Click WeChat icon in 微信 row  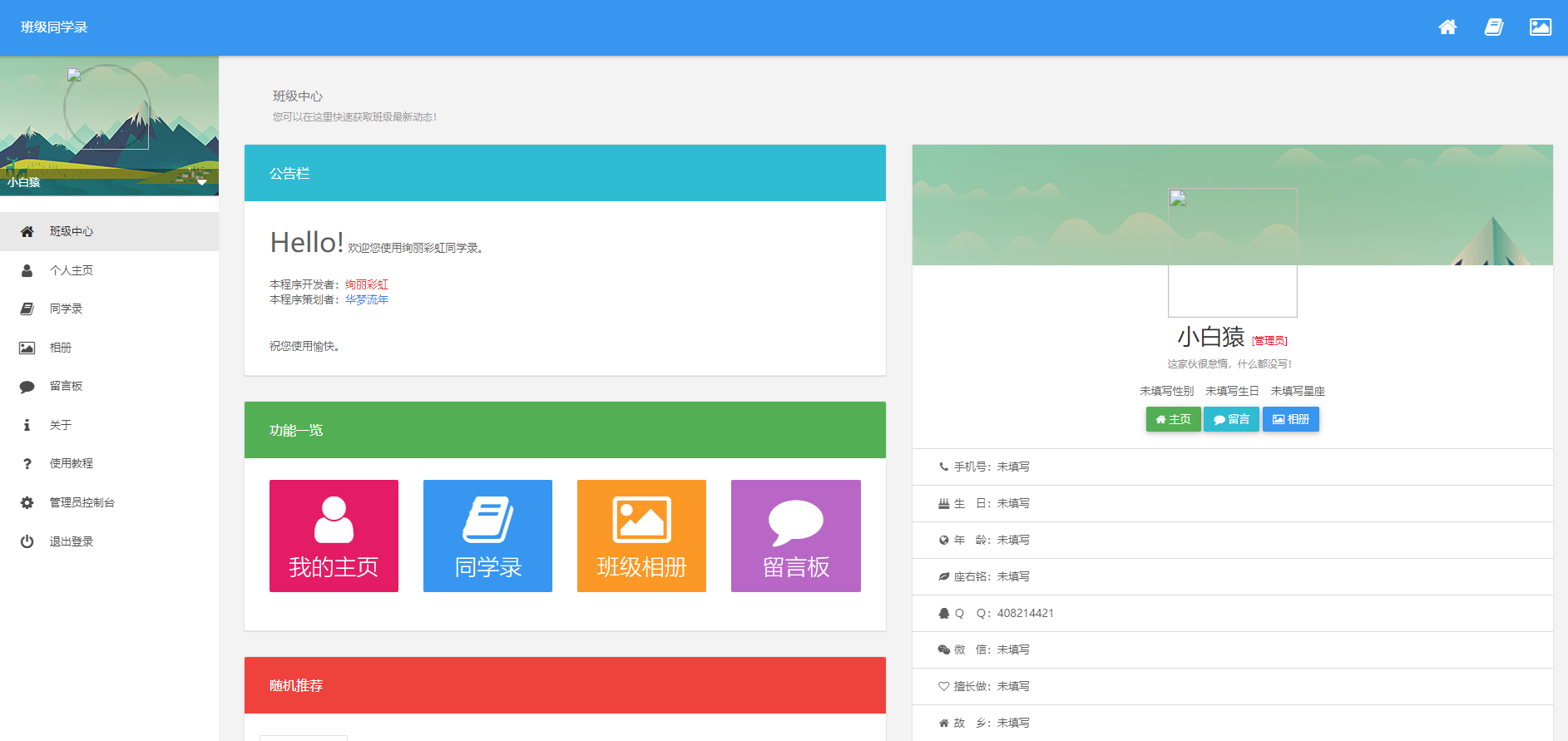point(943,650)
